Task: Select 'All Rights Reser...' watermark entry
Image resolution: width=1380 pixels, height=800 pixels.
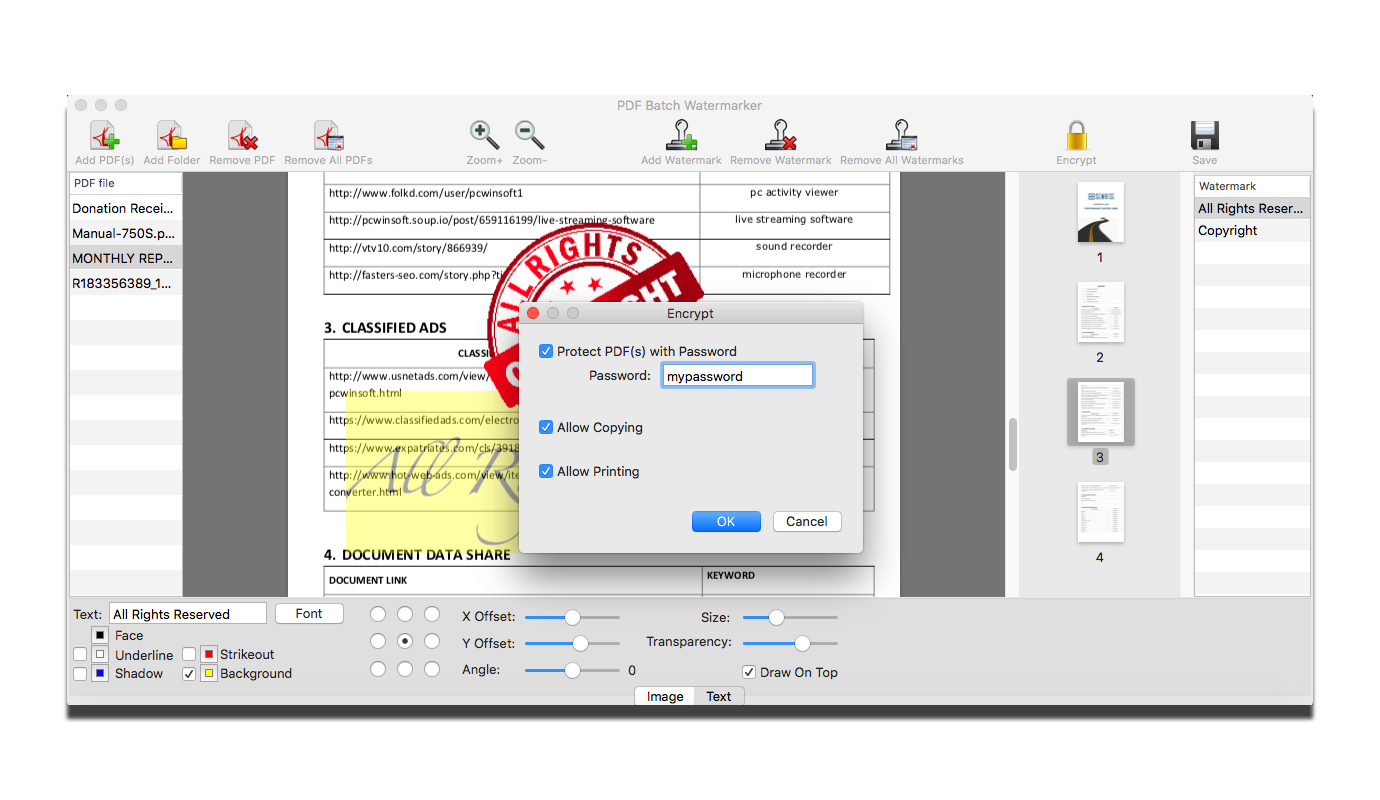Action: tap(1252, 208)
